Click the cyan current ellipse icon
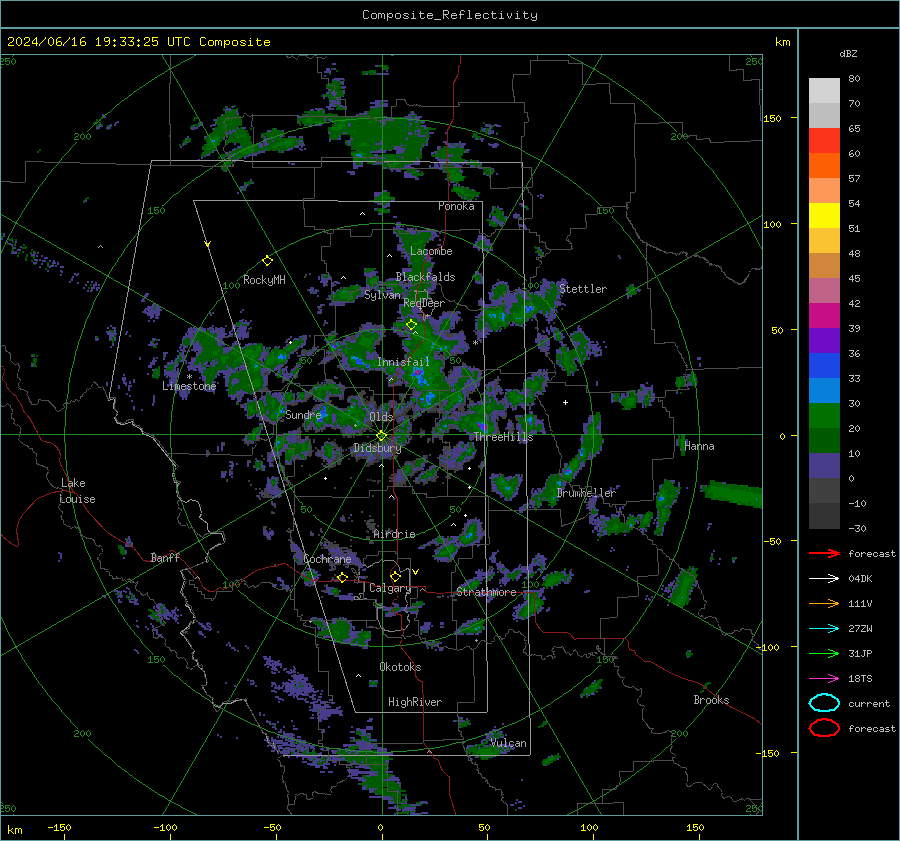The height and width of the screenshot is (841, 900). [824, 703]
